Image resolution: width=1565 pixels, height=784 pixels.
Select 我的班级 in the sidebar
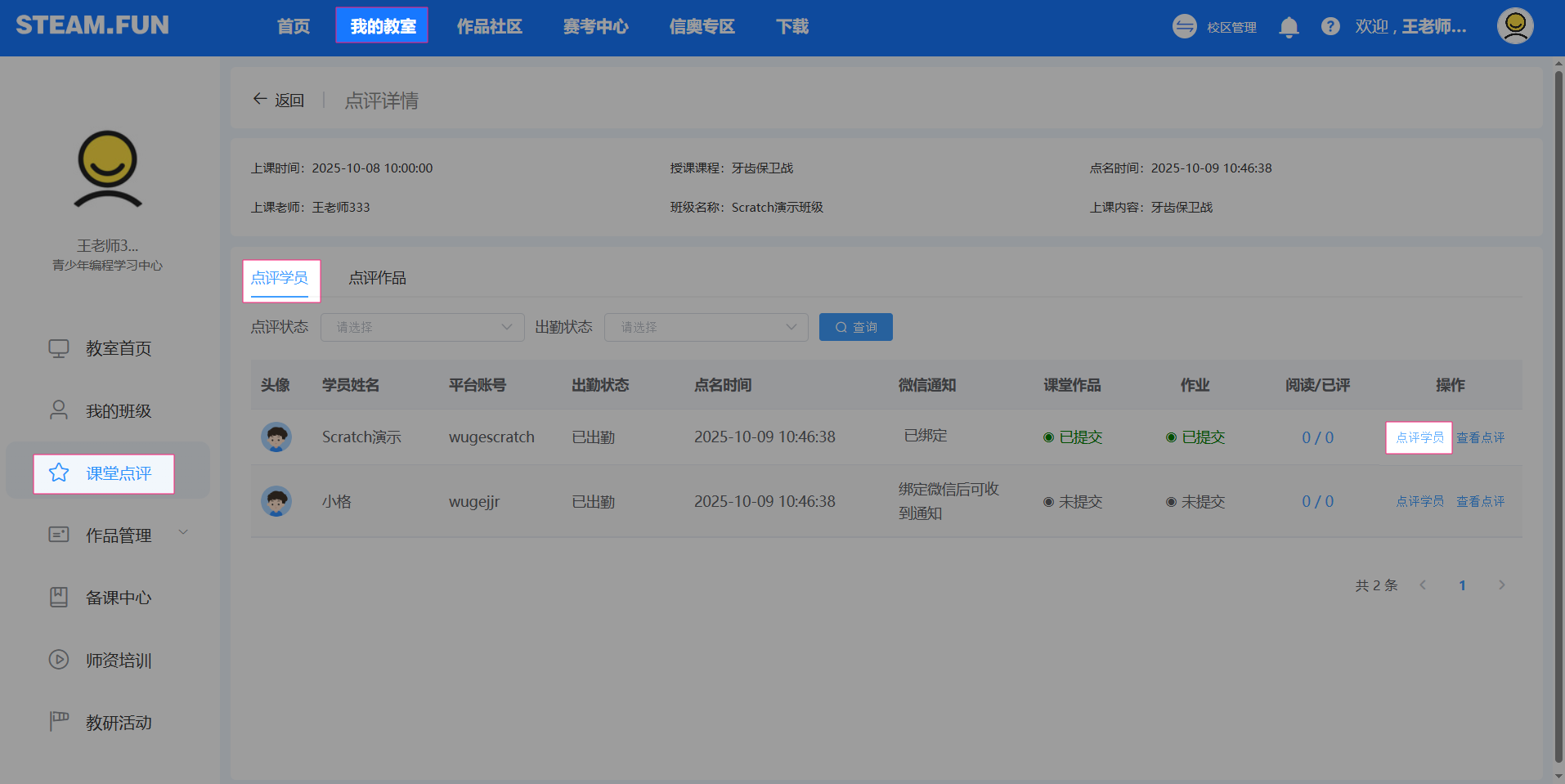tap(118, 411)
